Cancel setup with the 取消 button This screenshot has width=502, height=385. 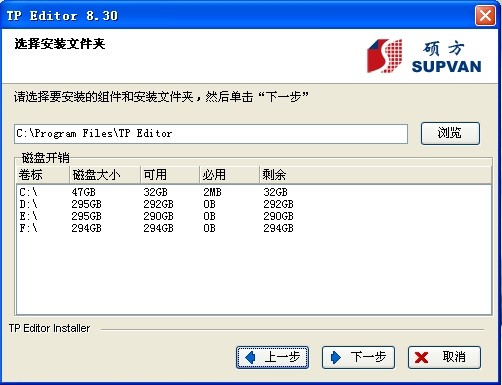tap(444, 357)
